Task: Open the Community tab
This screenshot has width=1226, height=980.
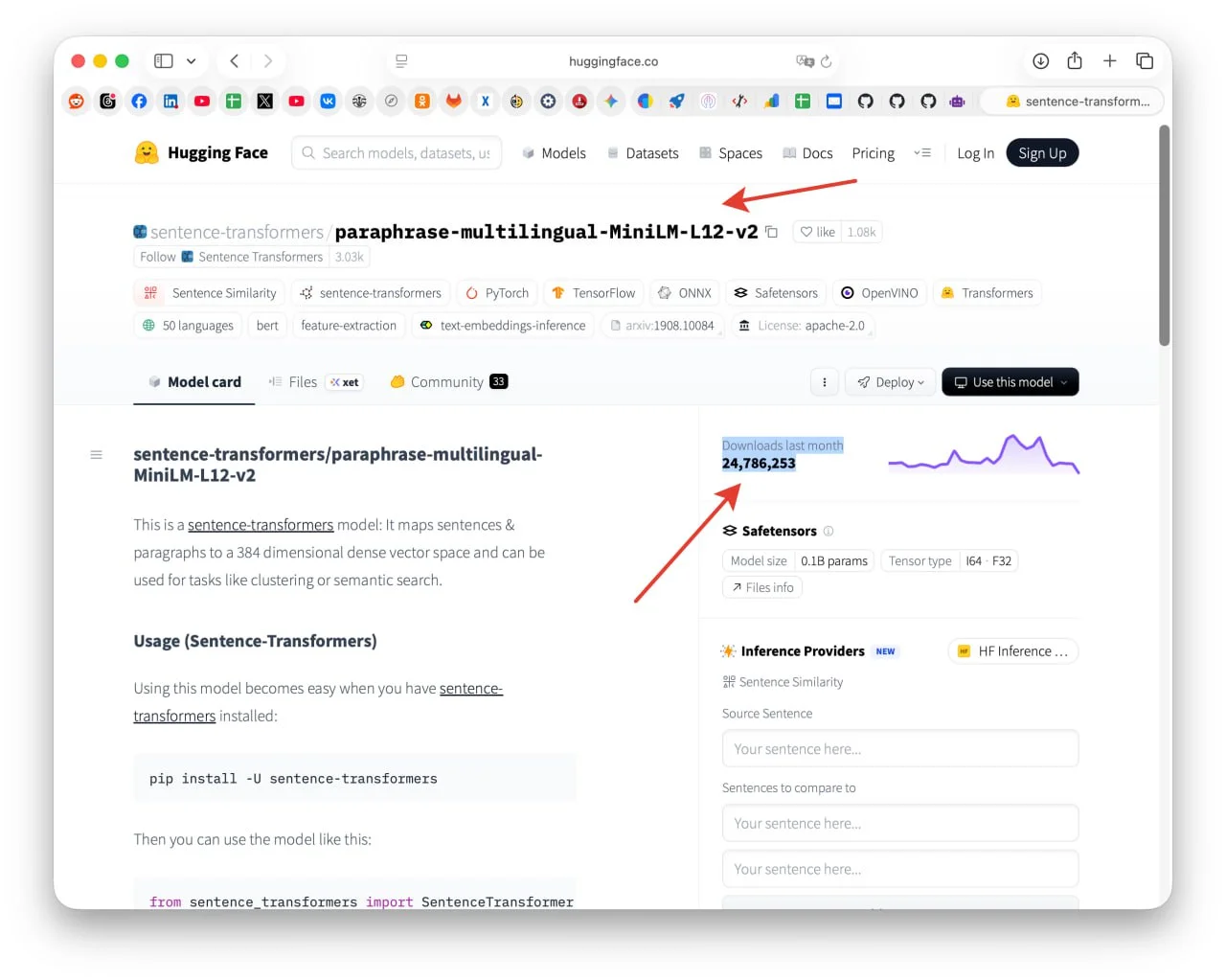Action: [x=448, y=382]
